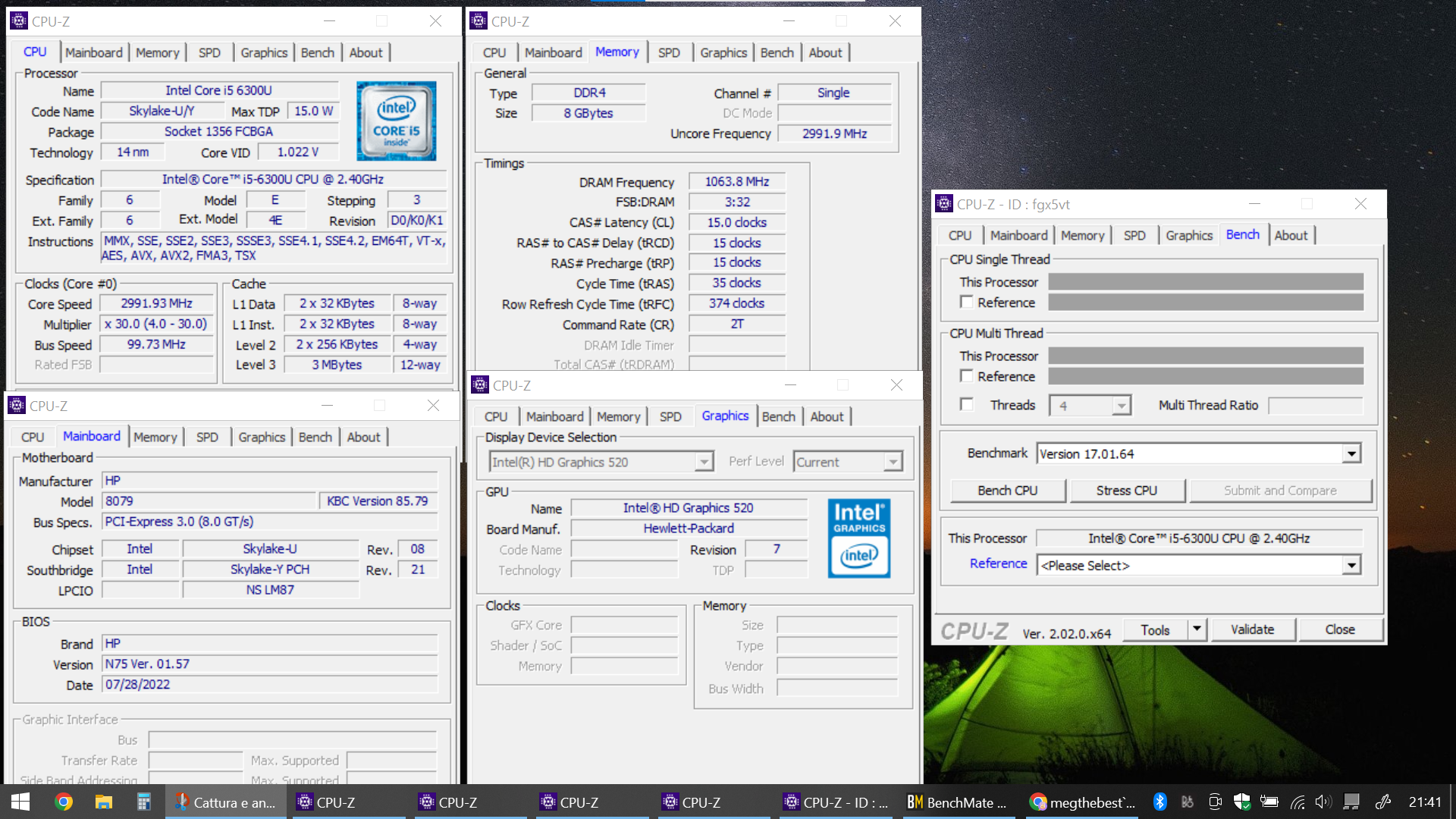Expand the Reference processor Please Select dropdown
The height and width of the screenshot is (819, 1456).
(x=1199, y=566)
